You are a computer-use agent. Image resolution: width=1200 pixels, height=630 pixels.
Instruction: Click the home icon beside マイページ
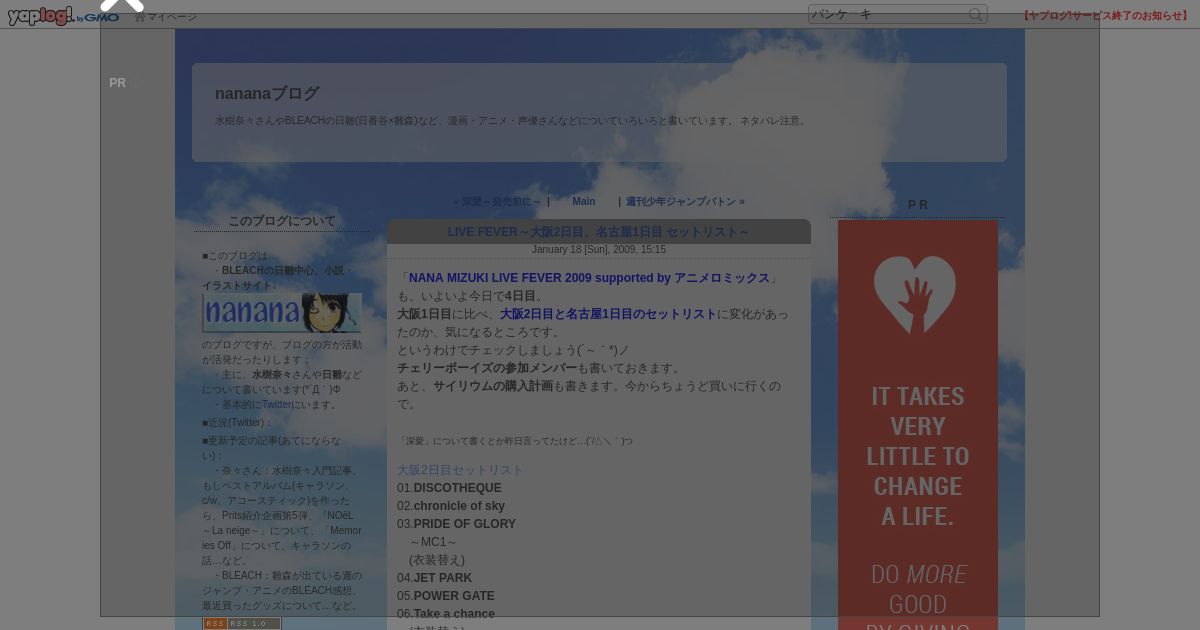click(139, 16)
